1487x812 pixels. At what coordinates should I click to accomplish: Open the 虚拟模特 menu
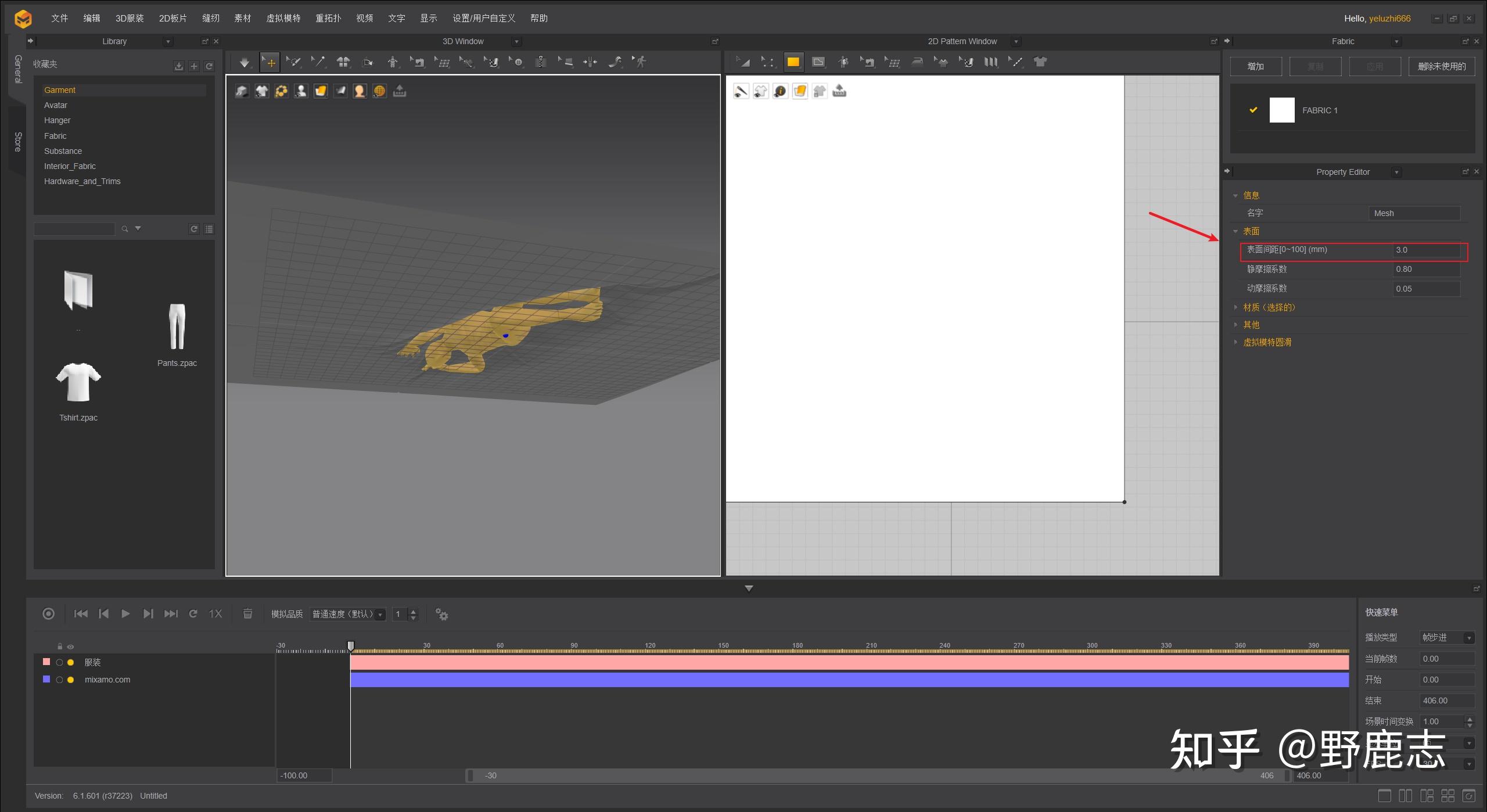point(283,18)
